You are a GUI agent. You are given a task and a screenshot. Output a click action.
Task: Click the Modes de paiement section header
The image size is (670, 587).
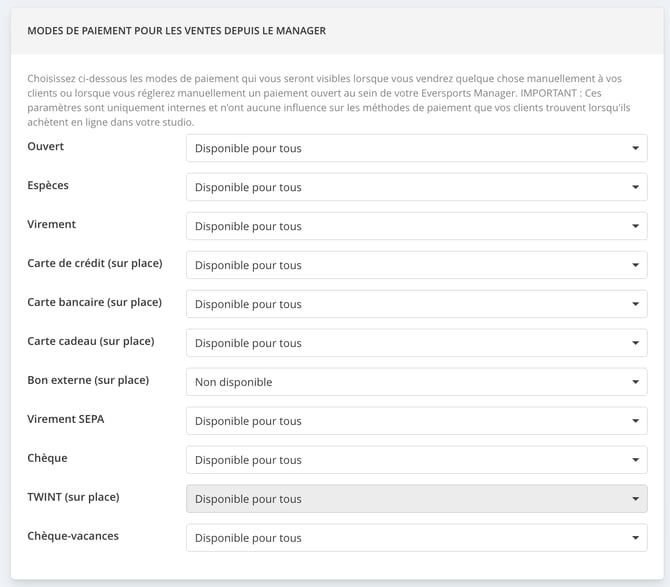click(176, 31)
